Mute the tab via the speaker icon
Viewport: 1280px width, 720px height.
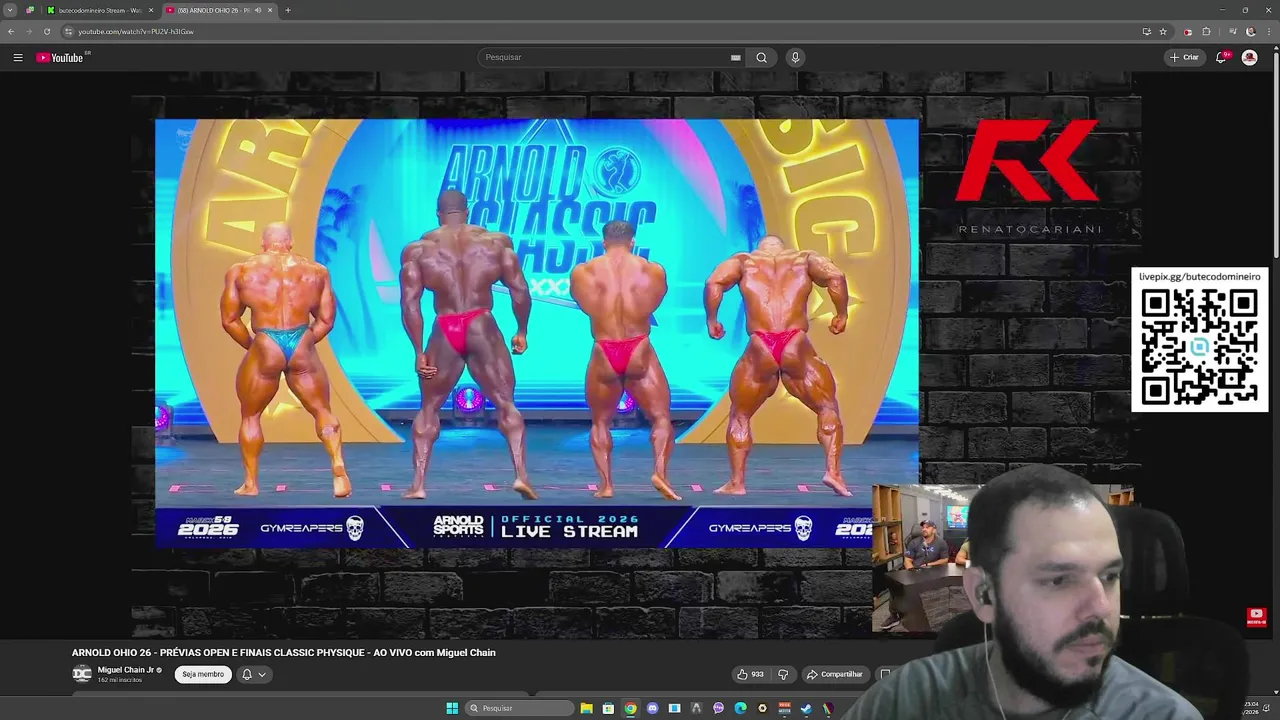click(257, 10)
